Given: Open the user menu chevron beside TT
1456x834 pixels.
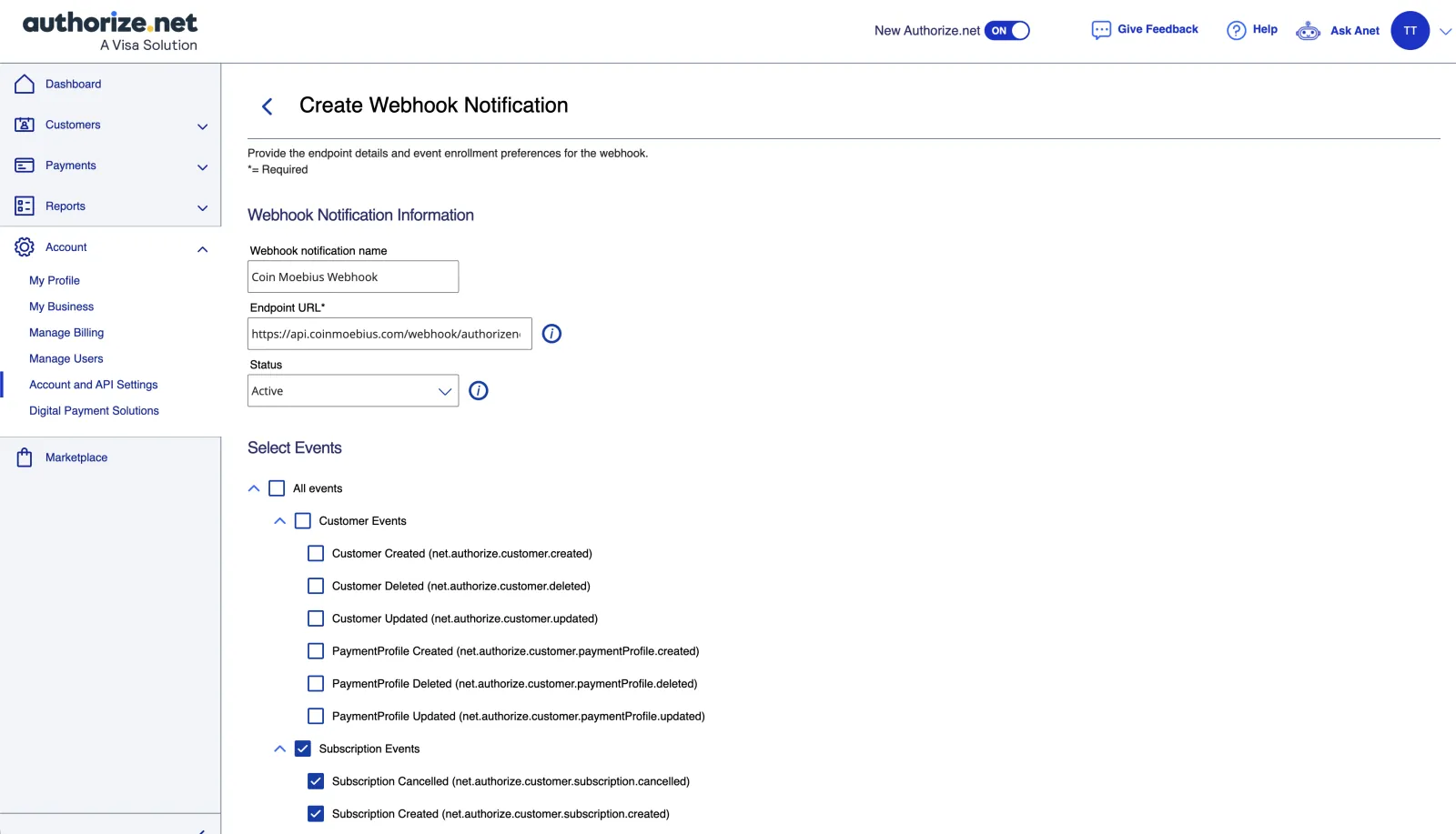Looking at the screenshot, I should point(1445,32).
